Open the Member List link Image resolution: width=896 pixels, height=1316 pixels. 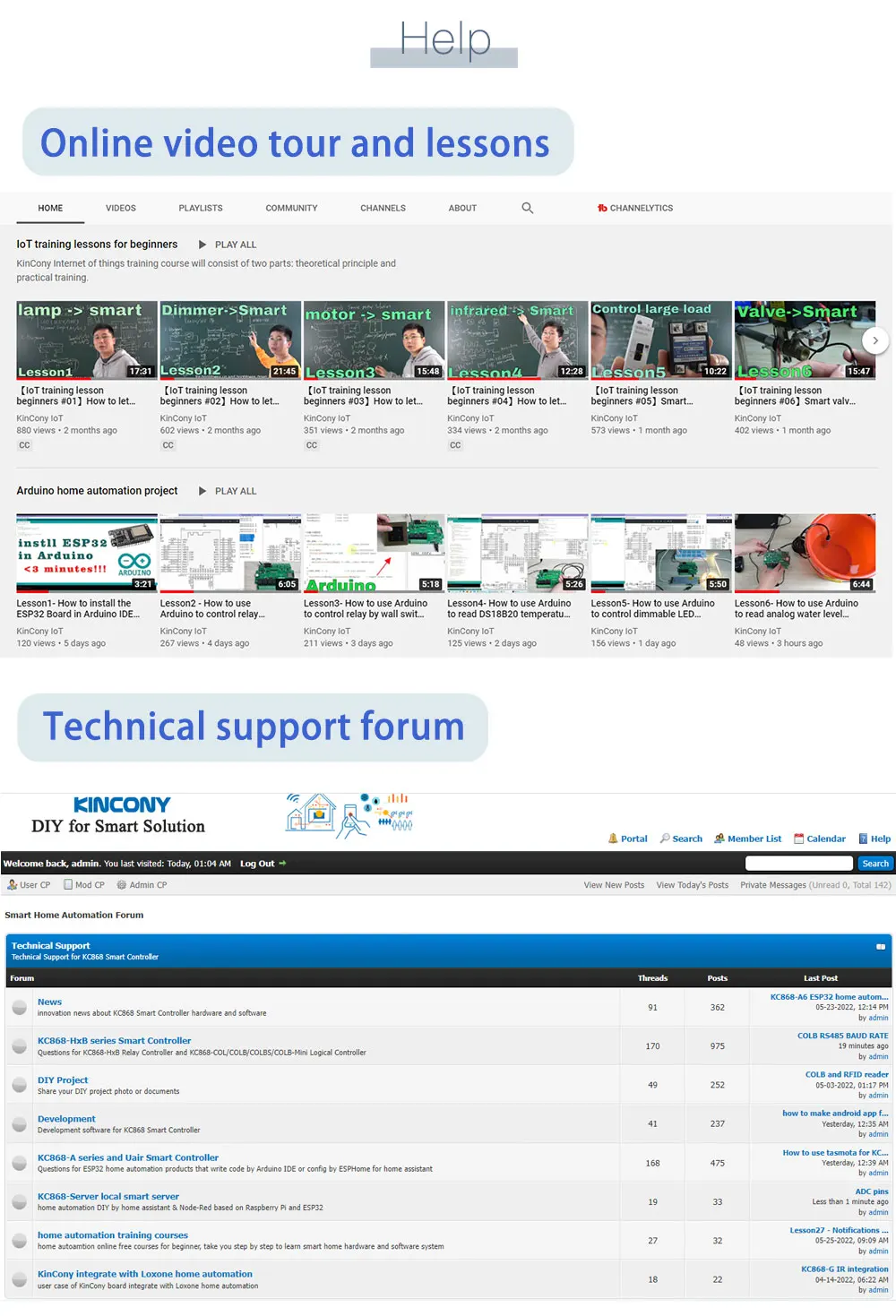(747, 839)
